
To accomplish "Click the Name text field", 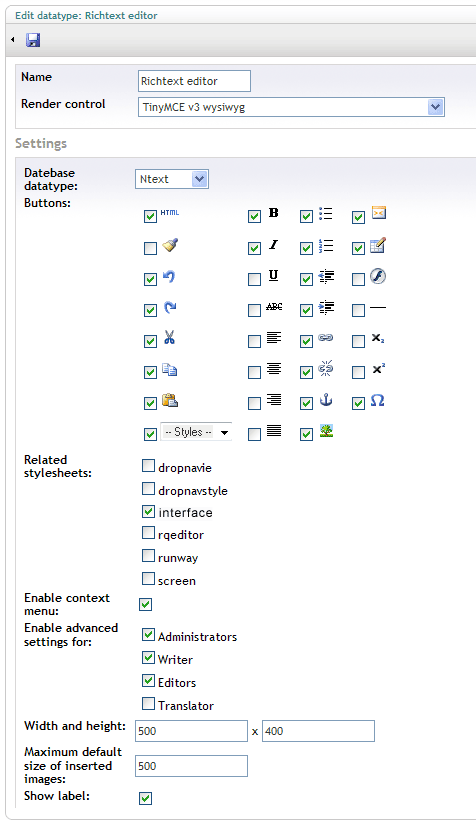I will tap(194, 81).
